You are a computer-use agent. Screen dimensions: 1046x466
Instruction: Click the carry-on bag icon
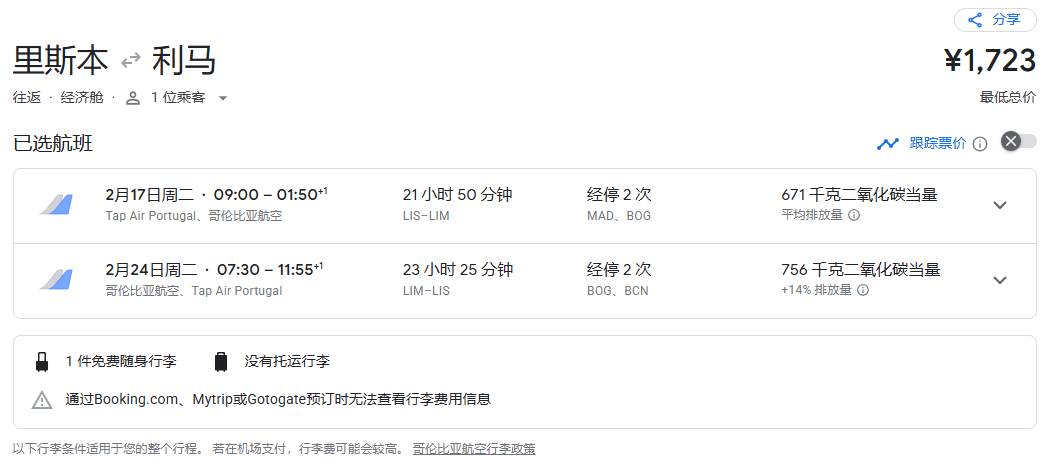[x=42, y=362]
